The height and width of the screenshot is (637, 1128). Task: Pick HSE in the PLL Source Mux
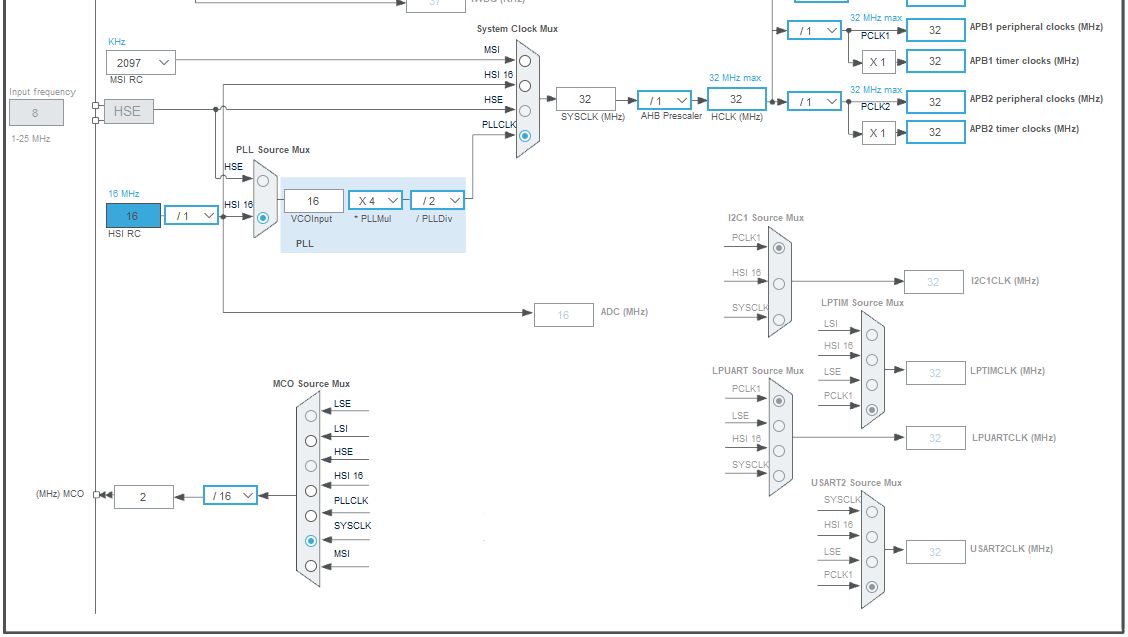point(263,181)
